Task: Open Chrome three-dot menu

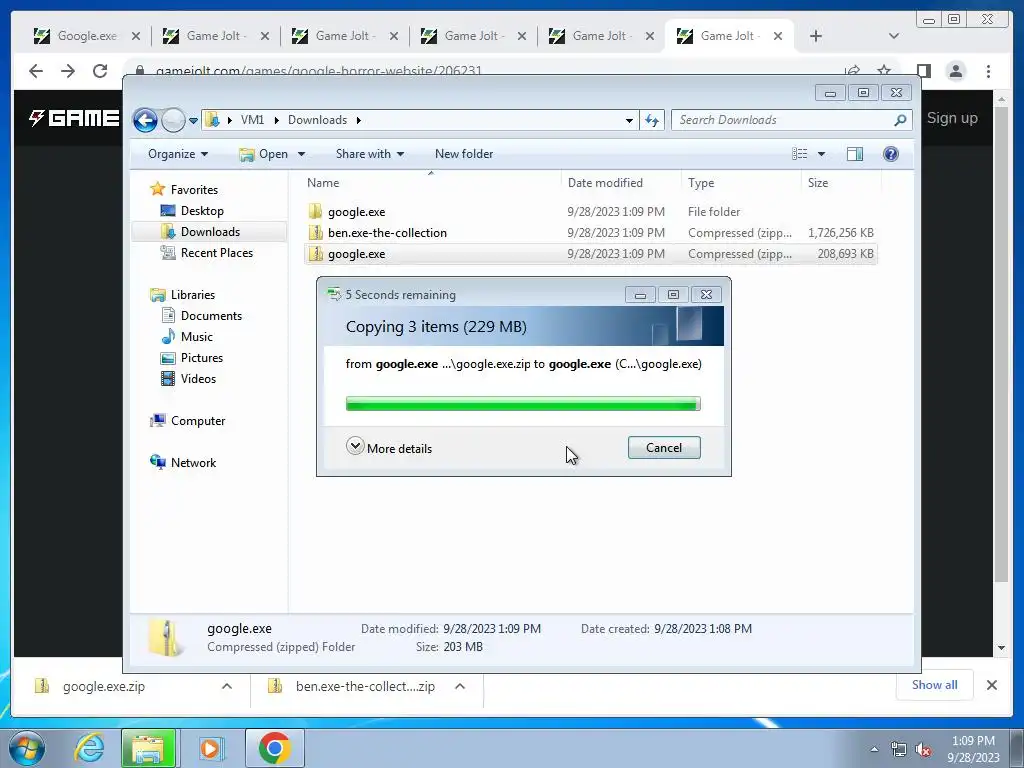Action: pos(989,71)
